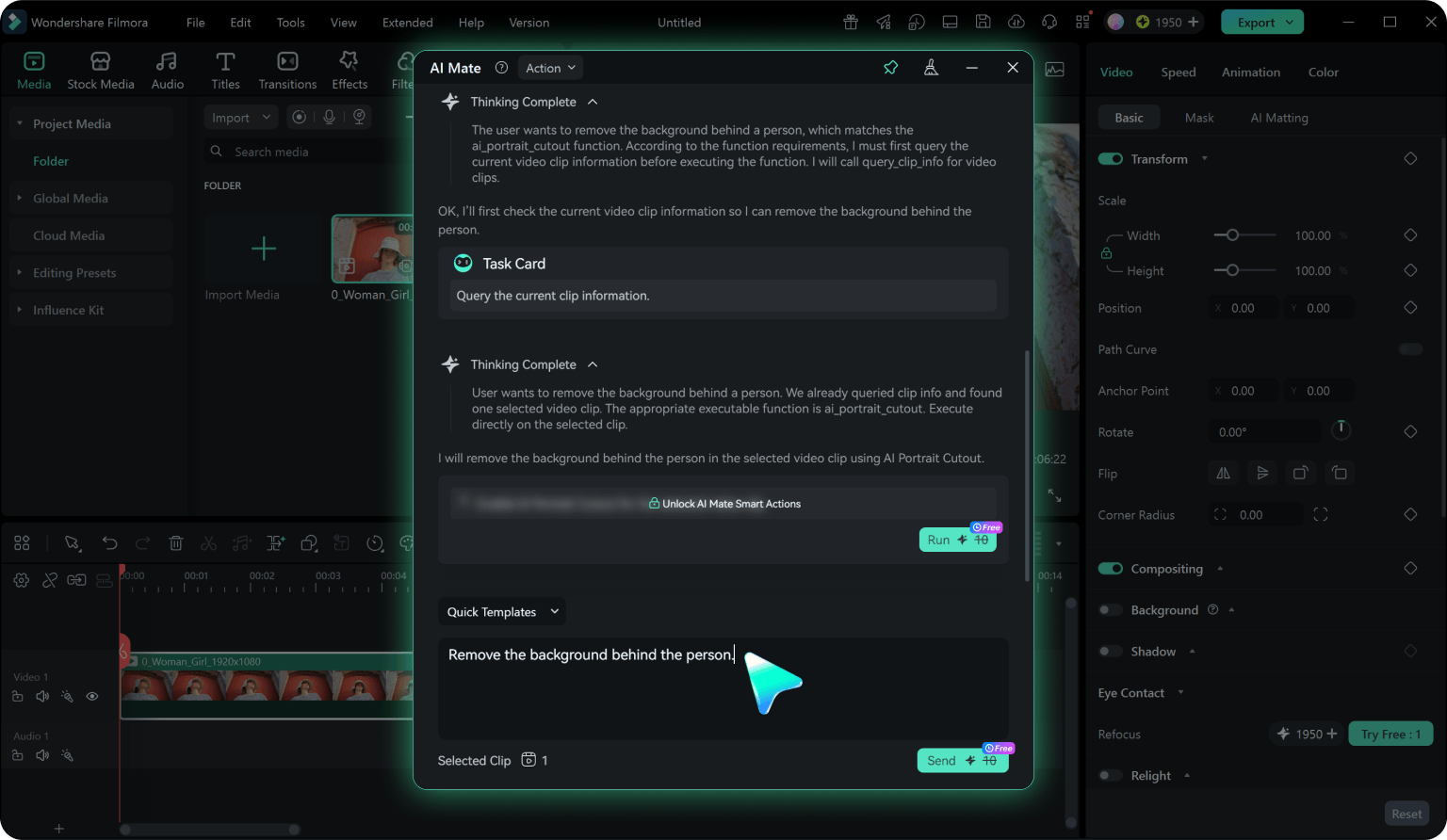1447x840 pixels.
Task: Open the Action dropdown in AI Mate
Action: (550, 68)
